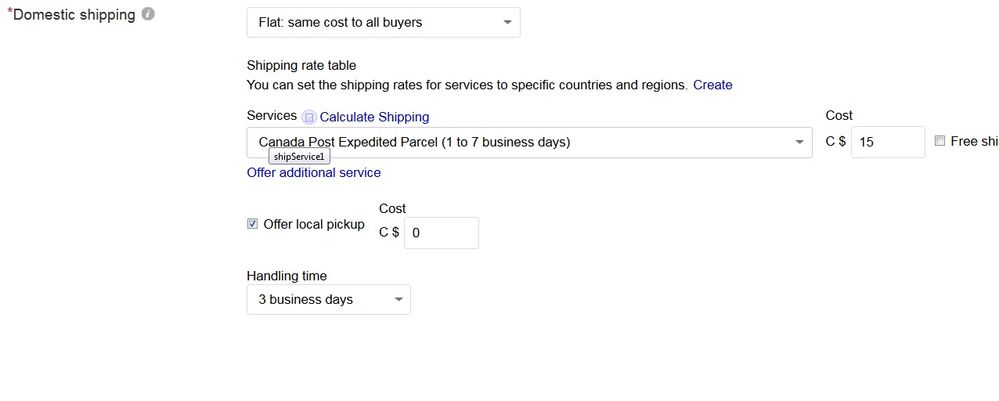Click the Services label text

pyautogui.click(x=271, y=116)
